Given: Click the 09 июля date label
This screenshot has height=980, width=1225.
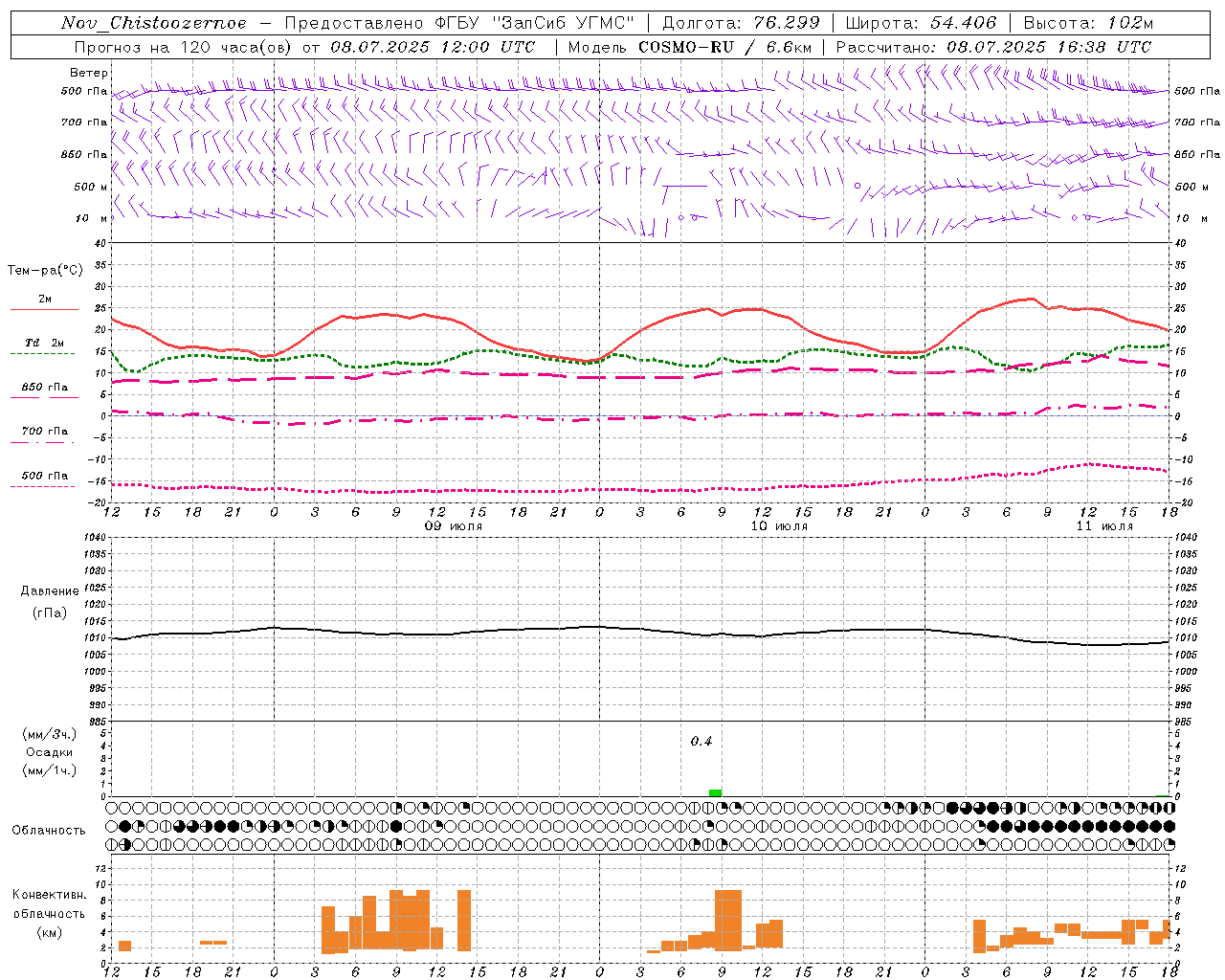Looking at the screenshot, I should pos(454,526).
